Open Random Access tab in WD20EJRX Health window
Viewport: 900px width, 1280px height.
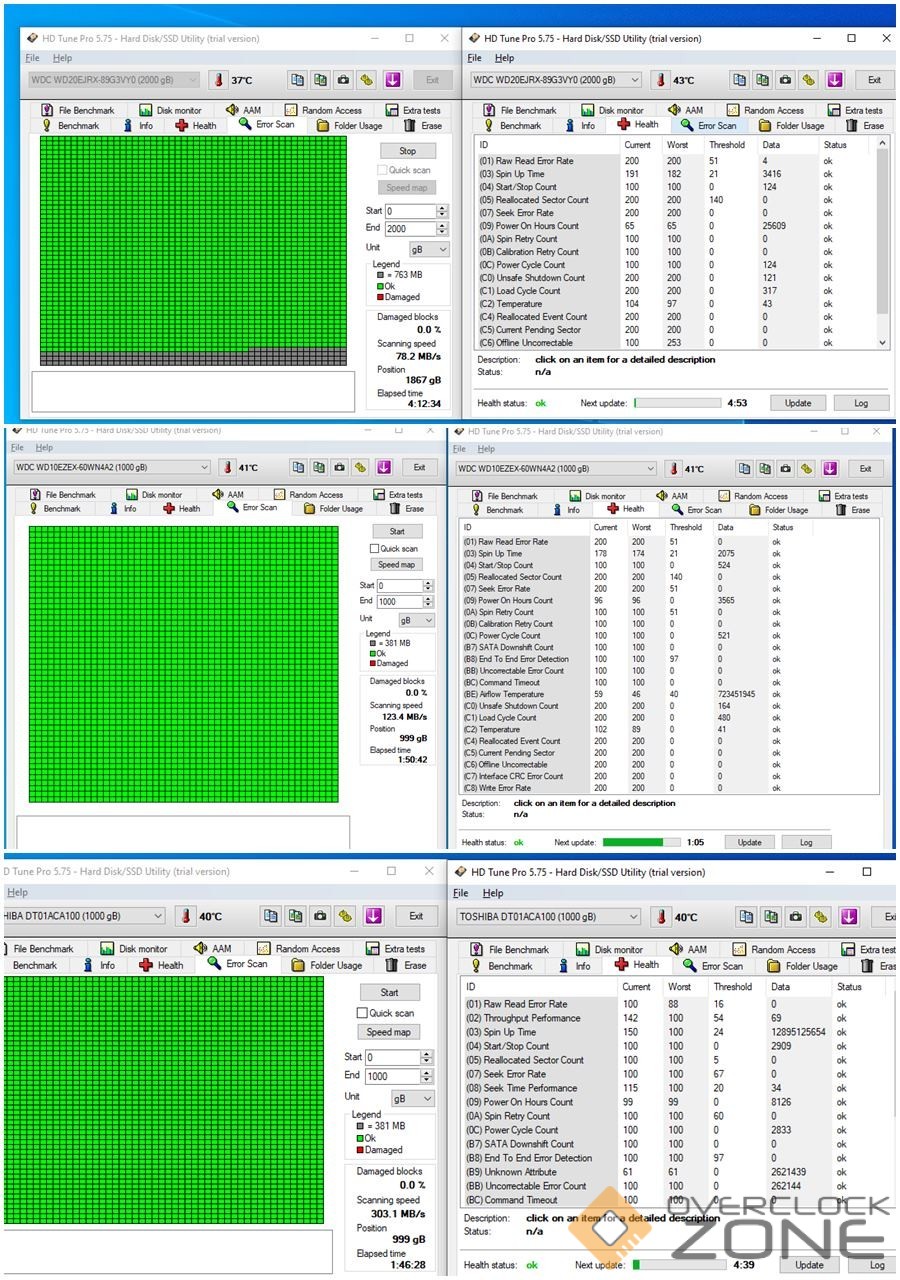coord(764,111)
